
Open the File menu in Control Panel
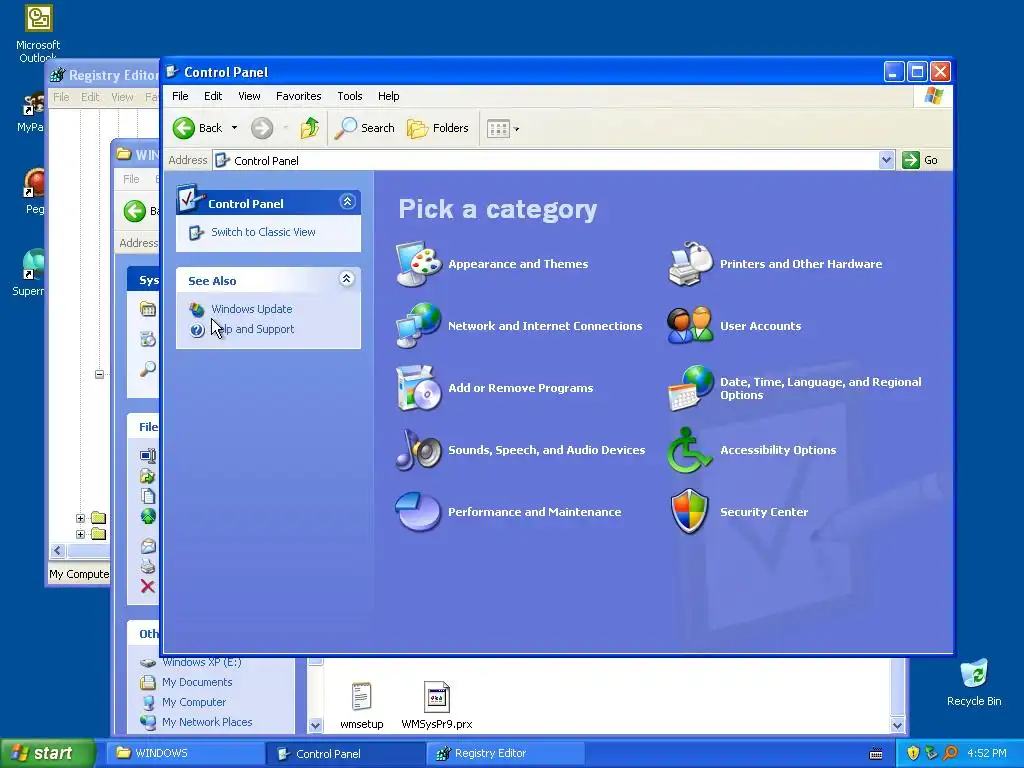tap(180, 96)
